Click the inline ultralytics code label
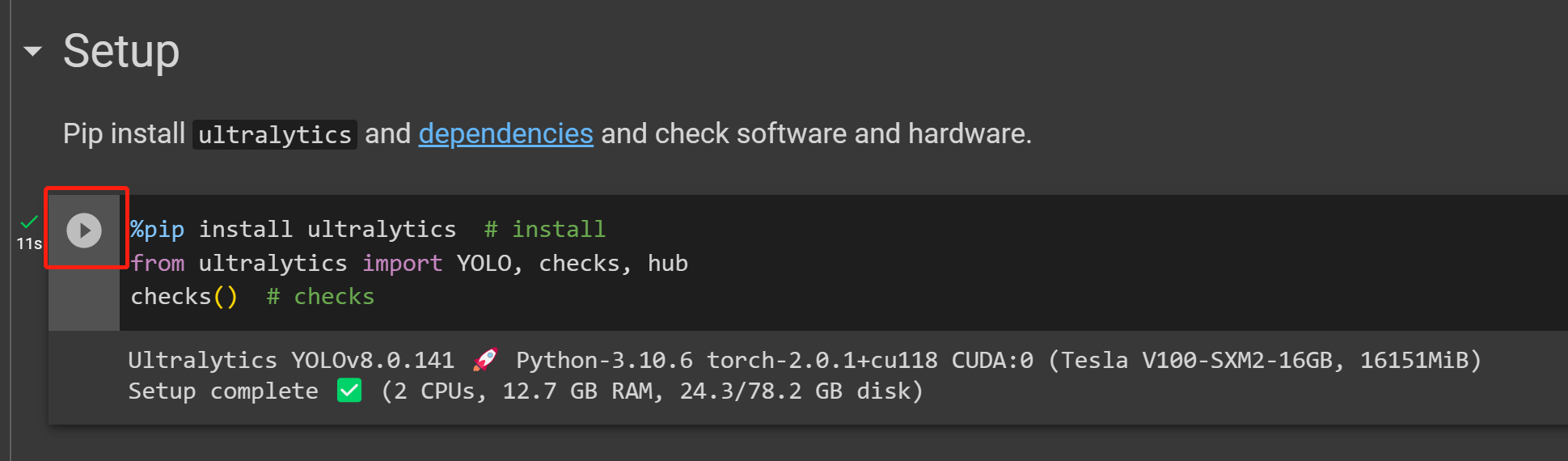Screen dimensions: 1568x461 (275, 134)
